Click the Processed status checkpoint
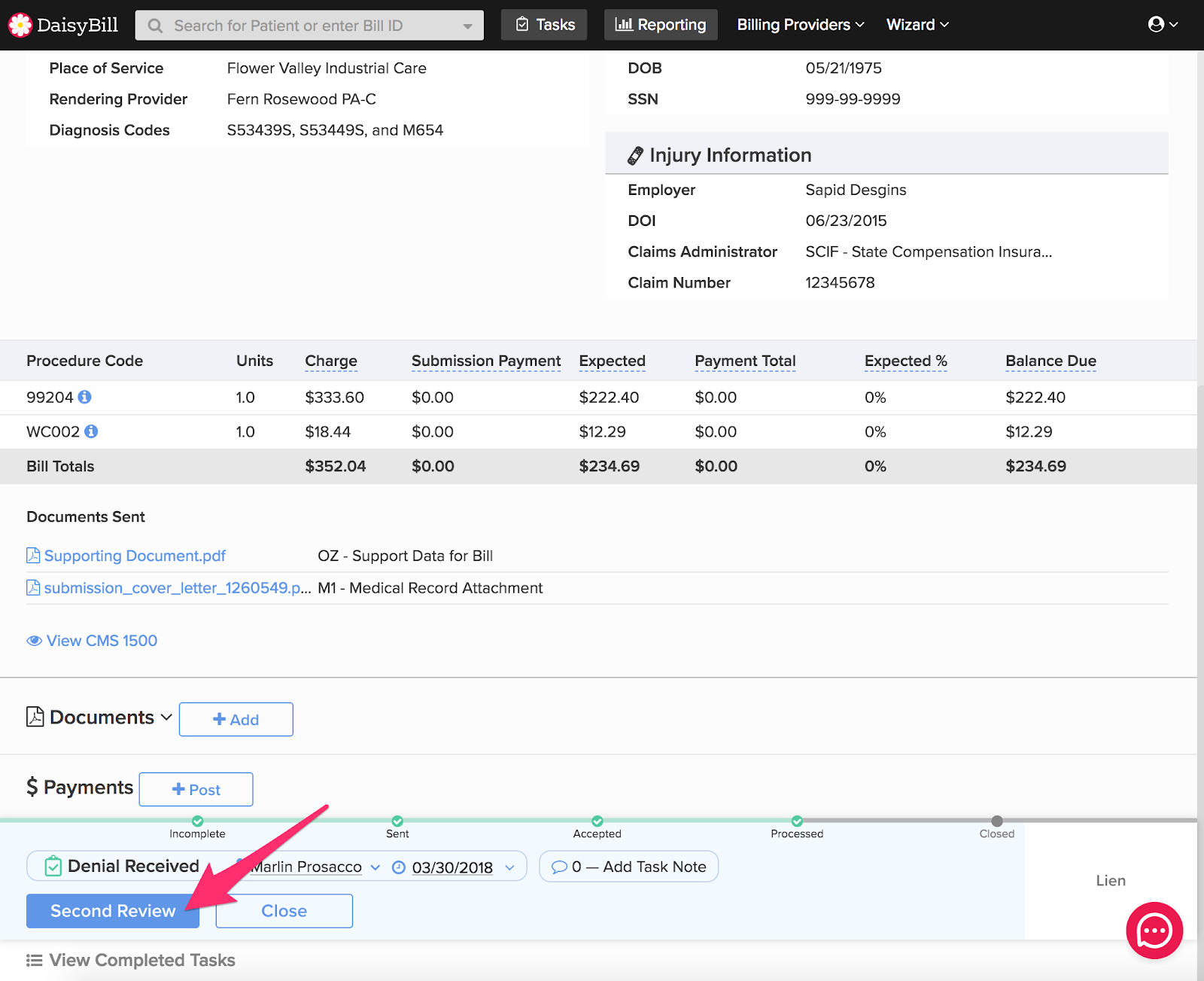 pos(797,821)
